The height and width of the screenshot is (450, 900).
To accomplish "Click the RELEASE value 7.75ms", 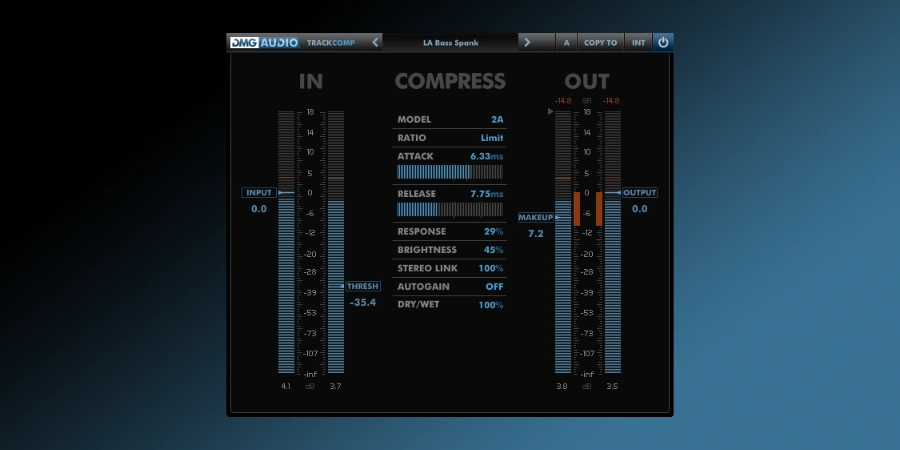I will (487, 194).
